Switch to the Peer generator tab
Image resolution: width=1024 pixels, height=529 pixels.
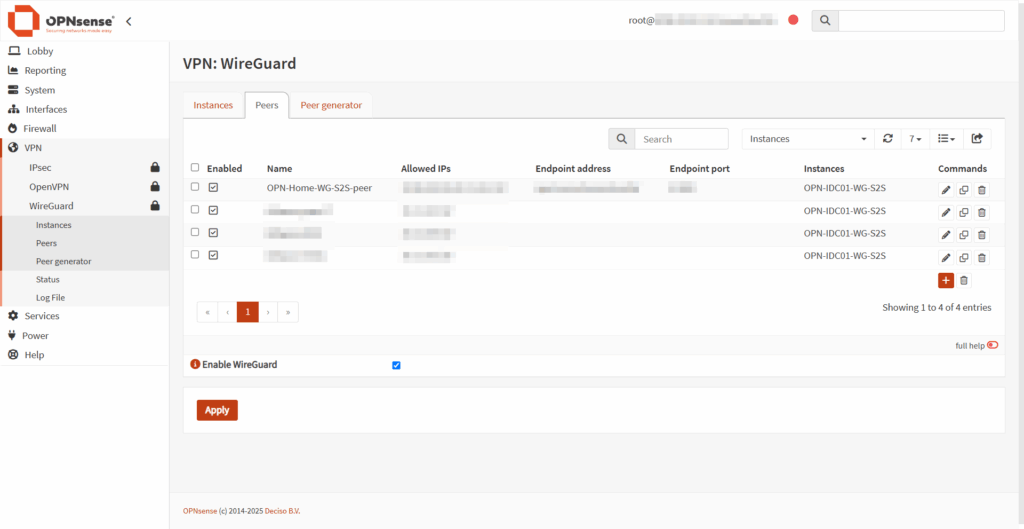[331, 105]
